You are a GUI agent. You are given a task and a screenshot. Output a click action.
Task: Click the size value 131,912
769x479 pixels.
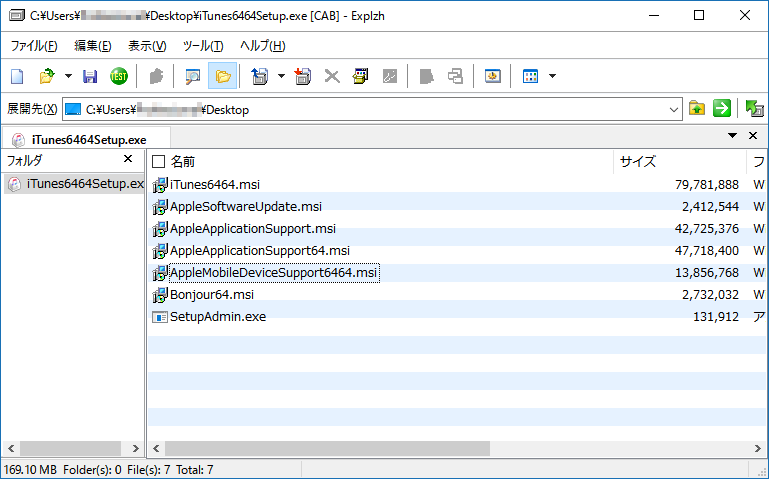pyautogui.click(x=716, y=317)
